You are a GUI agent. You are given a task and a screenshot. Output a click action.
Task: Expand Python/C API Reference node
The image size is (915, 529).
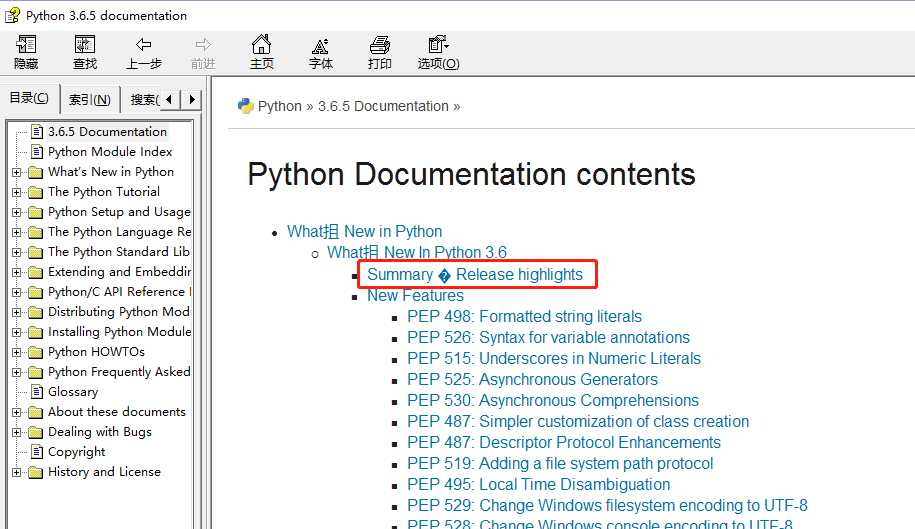[16, 292]
